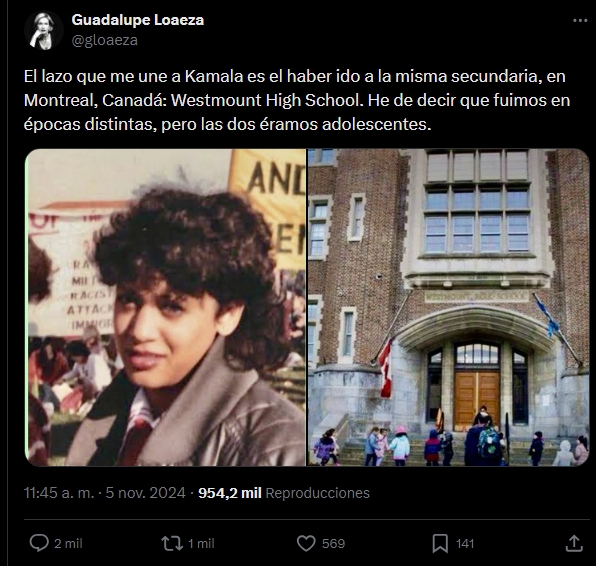Click the 1 mil reposts count
Screen dimensions: 596x566
[201, 544]
